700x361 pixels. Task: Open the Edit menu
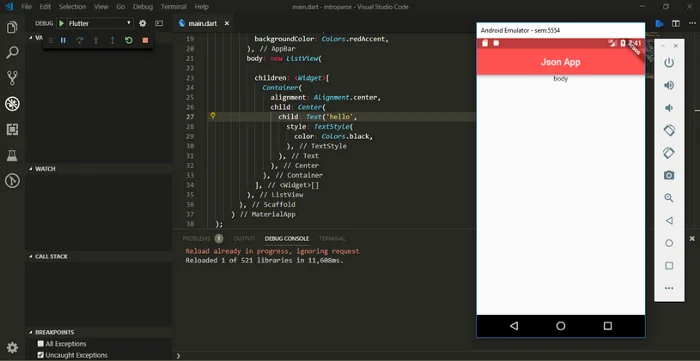click(45, 7)
